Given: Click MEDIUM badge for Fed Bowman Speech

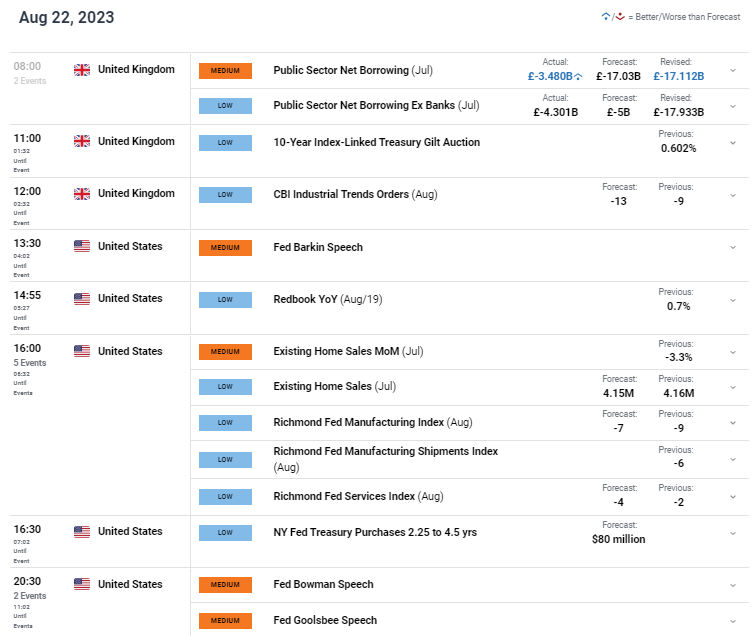Looking at the screenshot, I should [225, 585].
